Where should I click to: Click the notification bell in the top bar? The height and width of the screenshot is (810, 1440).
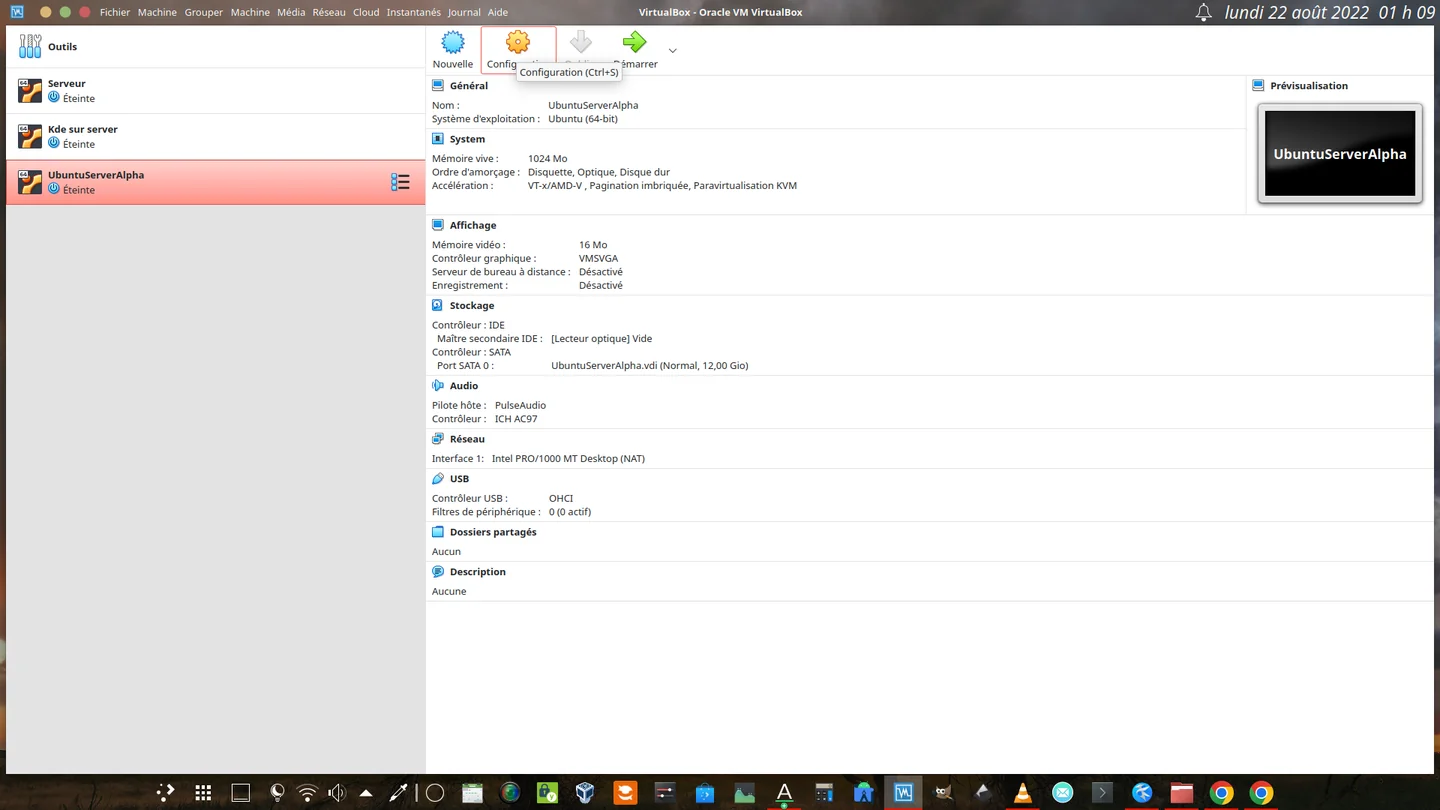1204,13
